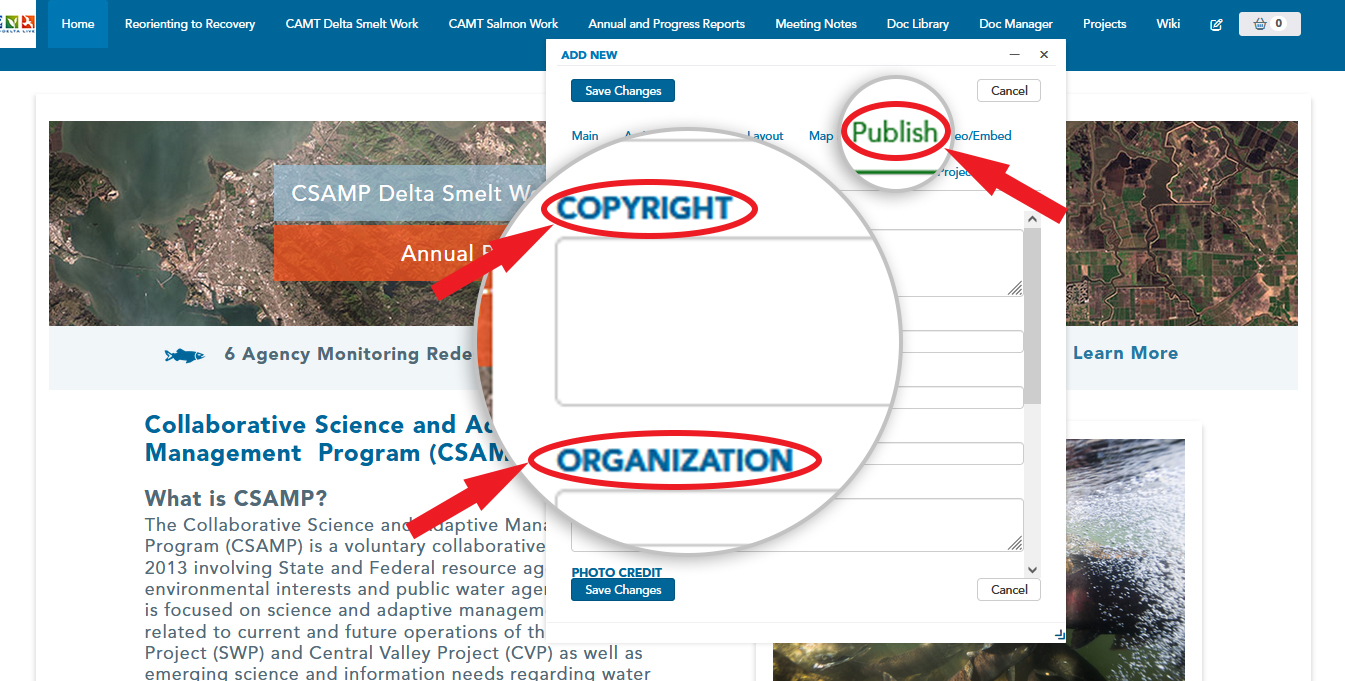Open the Projects page
This screenshot has height=681, width=1345.
1105,24
